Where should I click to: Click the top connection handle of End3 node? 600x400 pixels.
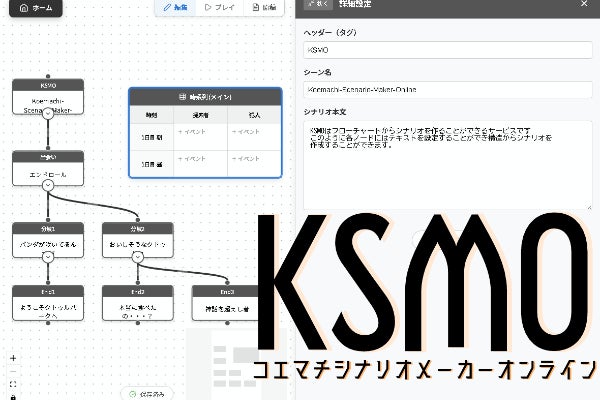coord(227,283)
